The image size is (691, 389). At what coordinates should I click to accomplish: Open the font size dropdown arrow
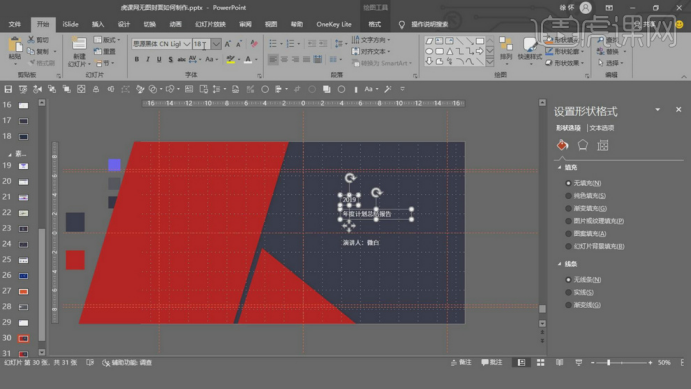(216, 44)
